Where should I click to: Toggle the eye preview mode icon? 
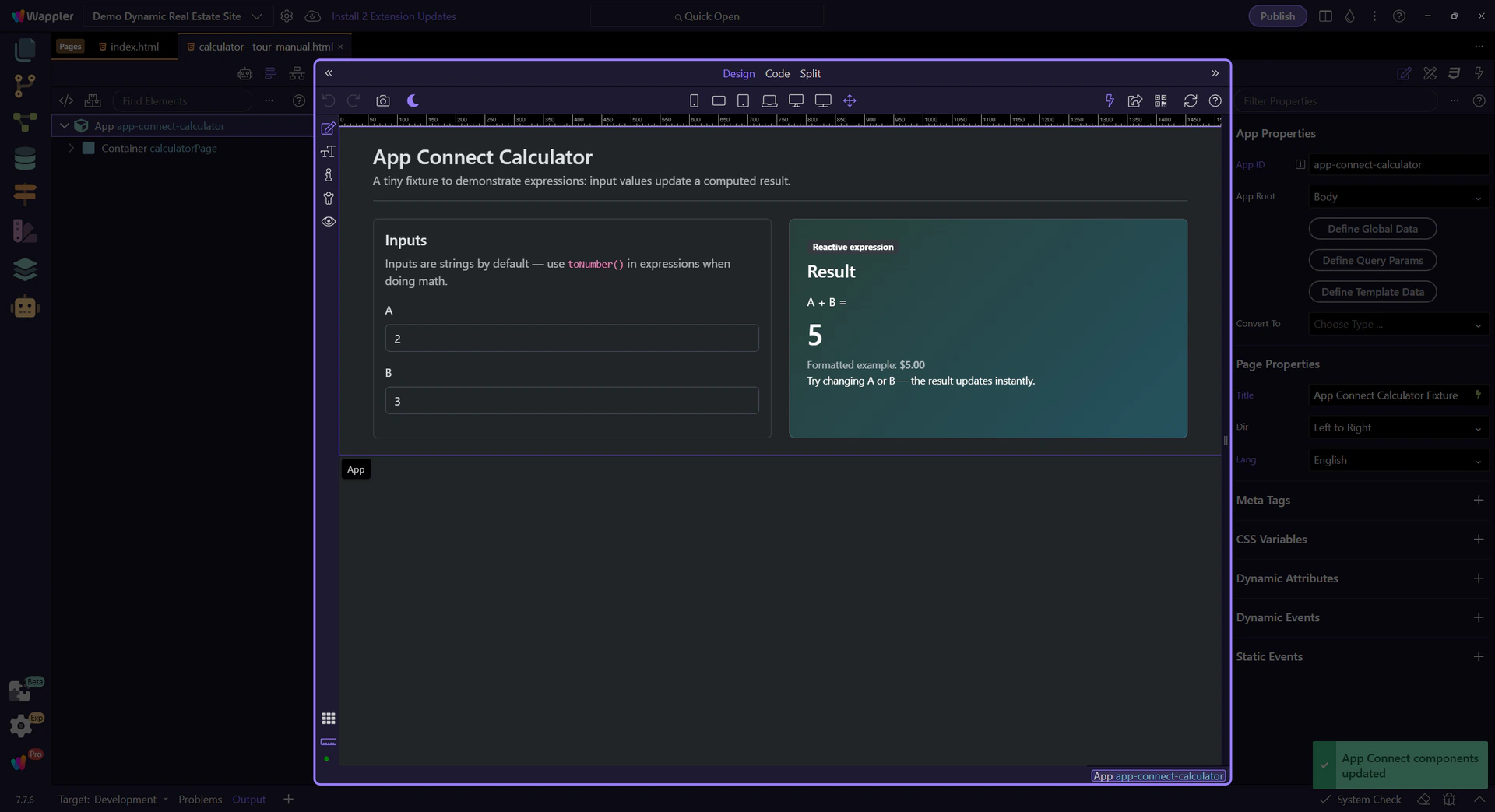(329, 222)
